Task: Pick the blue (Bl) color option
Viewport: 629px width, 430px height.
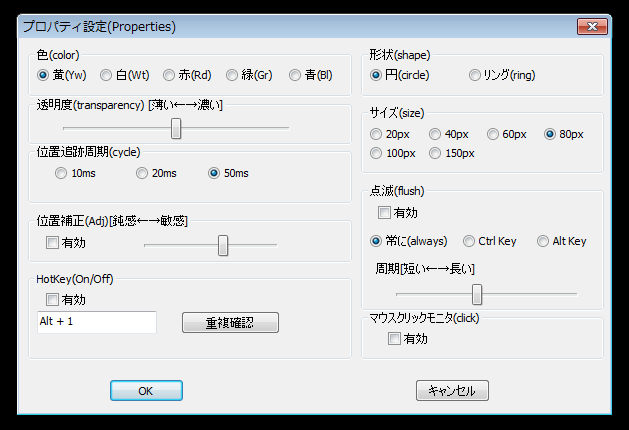Action: click(295, 75)
